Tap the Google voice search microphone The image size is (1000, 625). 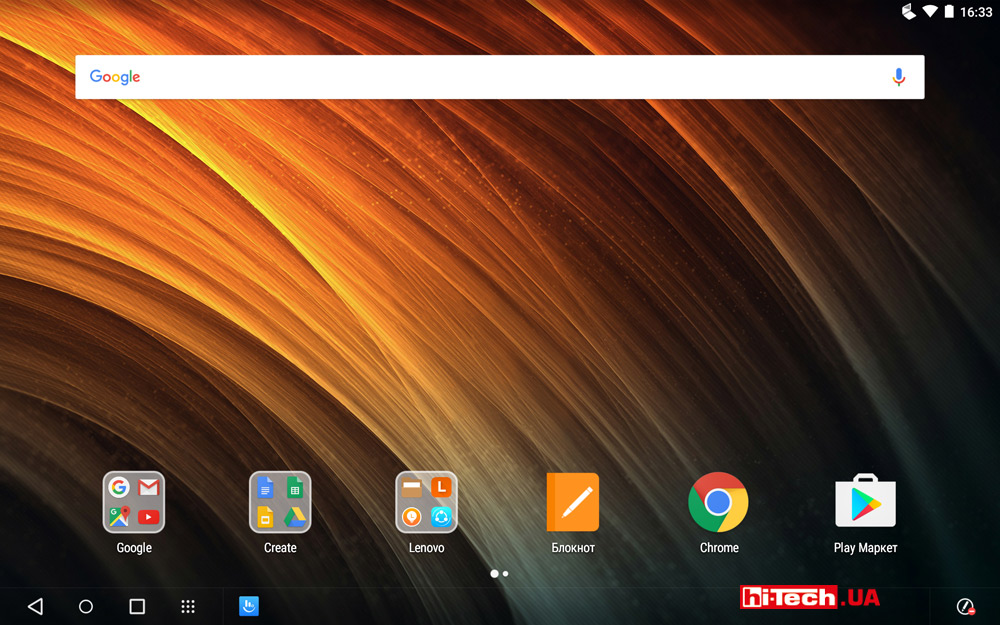(898, 77)
